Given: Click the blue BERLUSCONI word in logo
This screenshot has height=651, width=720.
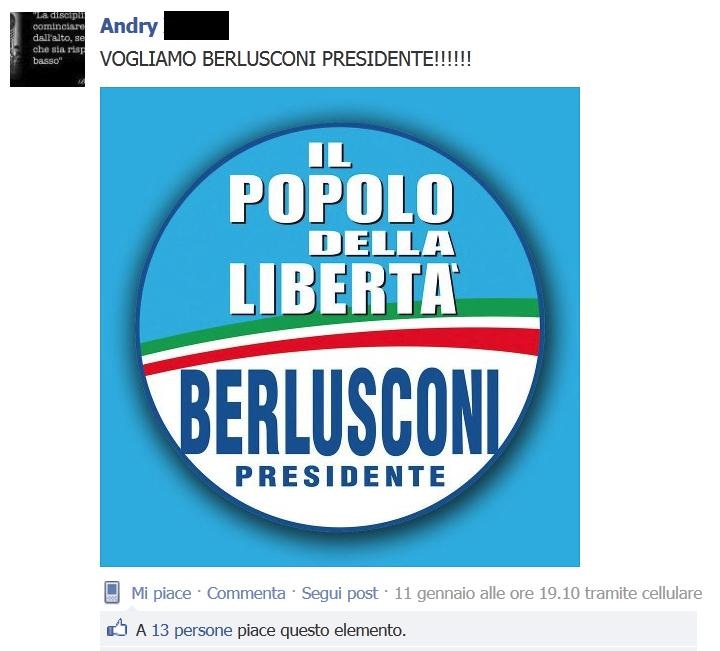Looking at the screenshot, I should [x=340, y=411].
